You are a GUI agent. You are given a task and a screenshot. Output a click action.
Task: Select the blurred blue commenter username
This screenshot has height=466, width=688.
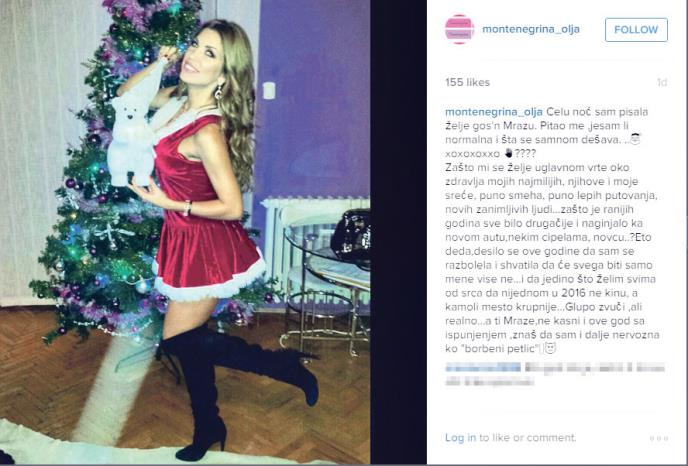pyautogui.click(x=483, y=367)
